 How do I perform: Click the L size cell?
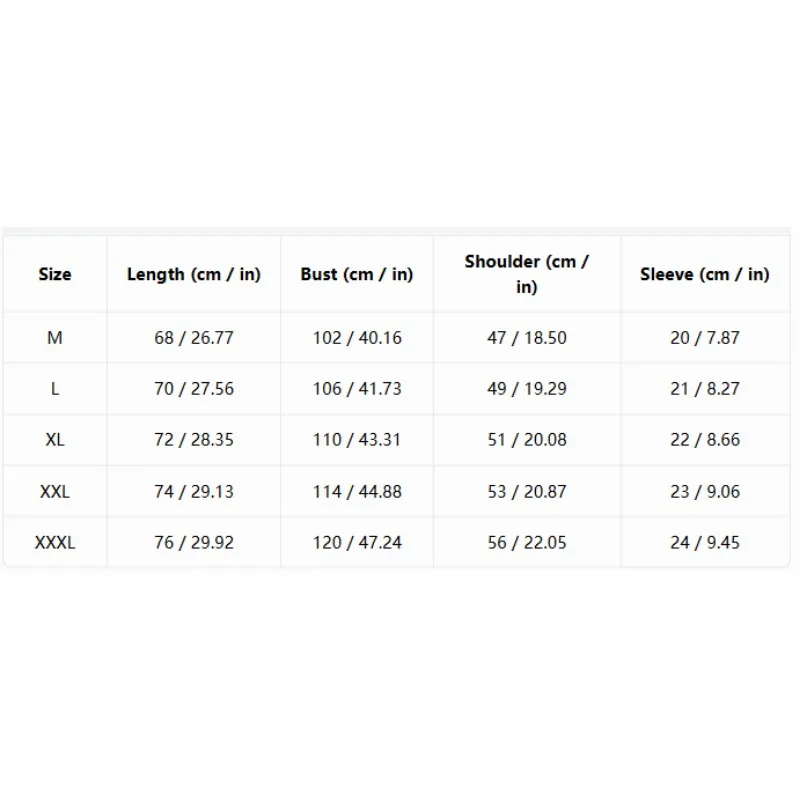(55, 389)
